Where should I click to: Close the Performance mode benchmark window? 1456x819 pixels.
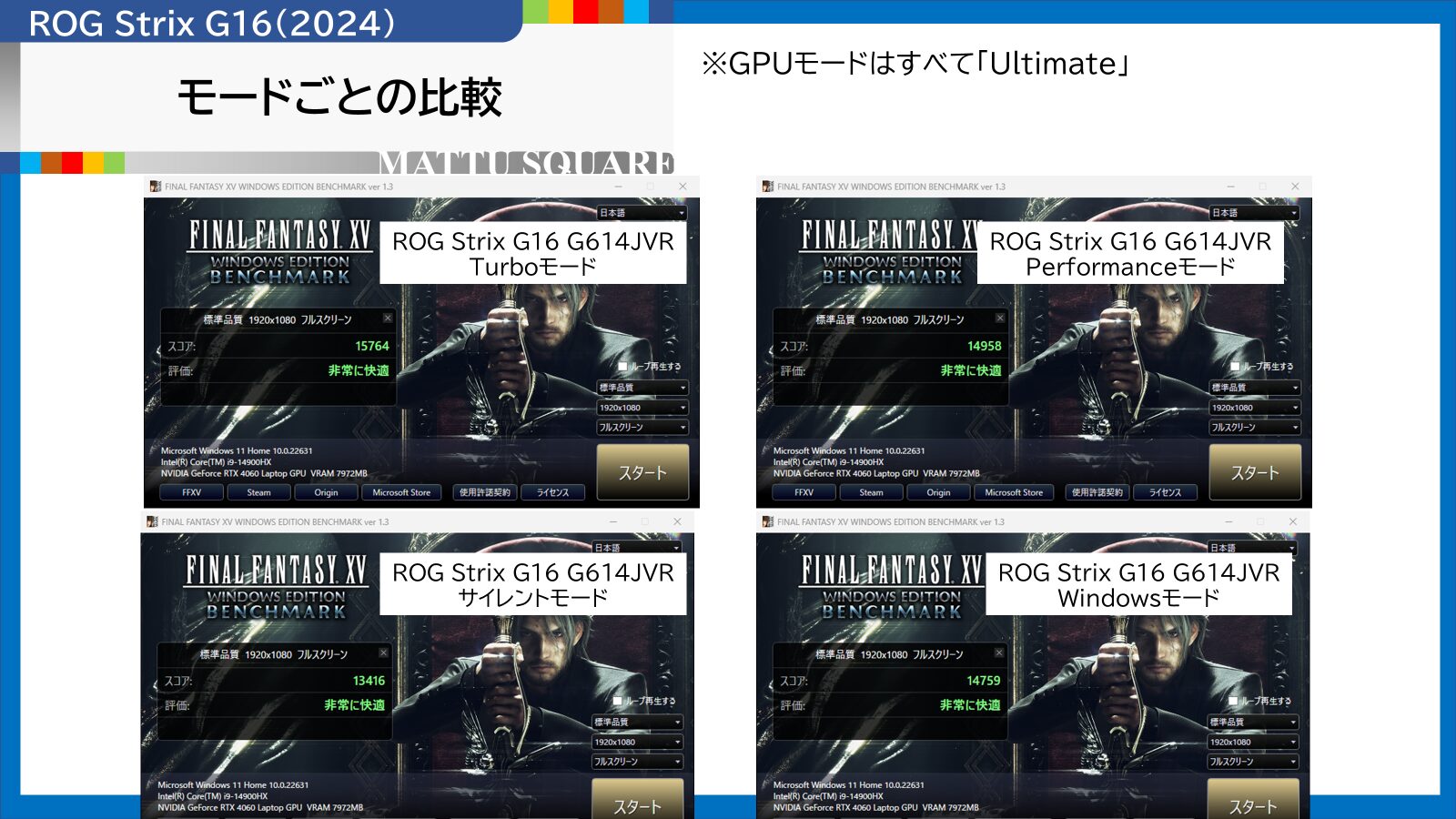(x=1295, y=187)
